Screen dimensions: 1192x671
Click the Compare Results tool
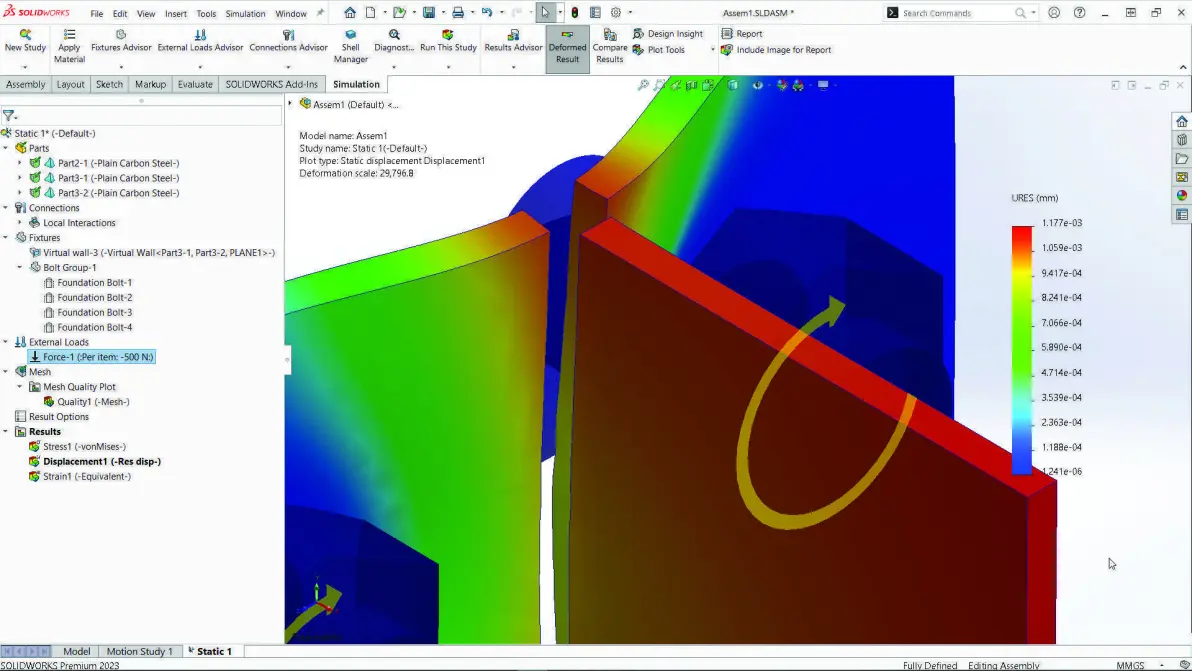[x=610, y=46]
